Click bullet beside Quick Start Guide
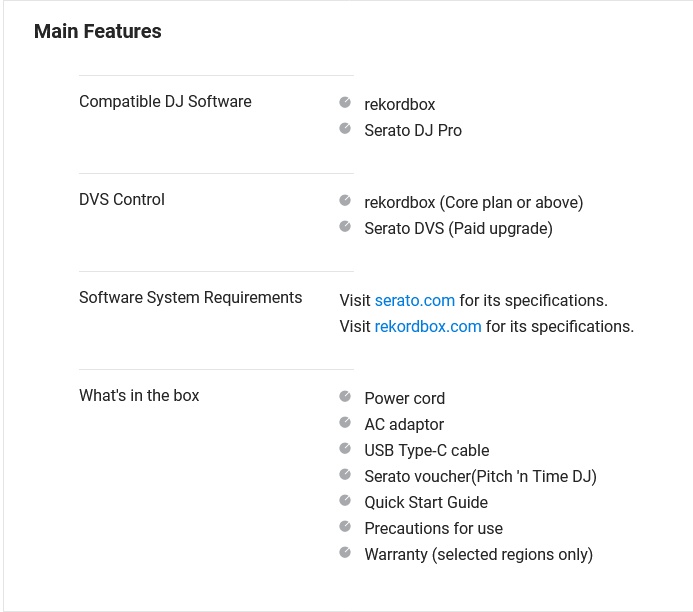The width and height of the screenshot is (693, 612). 345,501
